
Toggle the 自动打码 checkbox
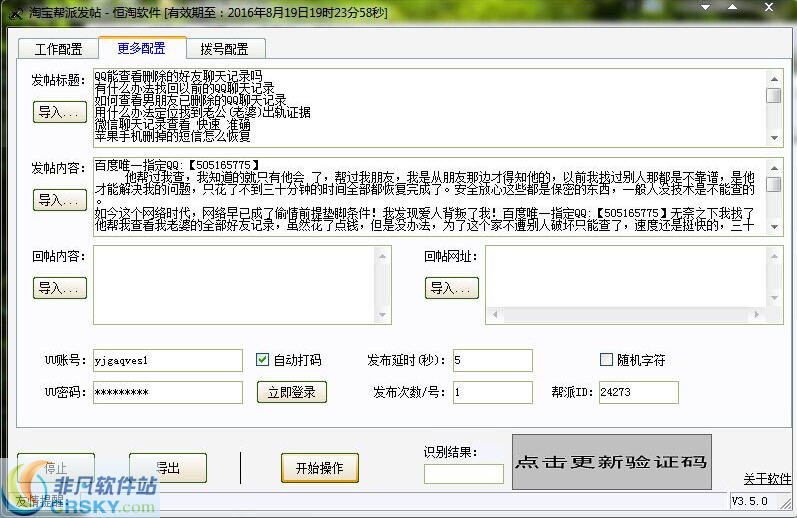pyautogui.click(x=262, y=360)
